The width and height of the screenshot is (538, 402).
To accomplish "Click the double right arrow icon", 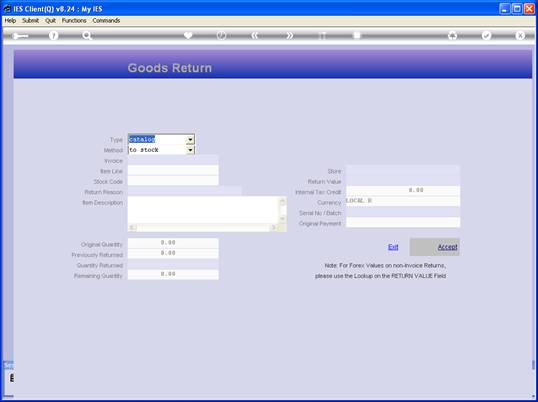I will coord(290,35).
